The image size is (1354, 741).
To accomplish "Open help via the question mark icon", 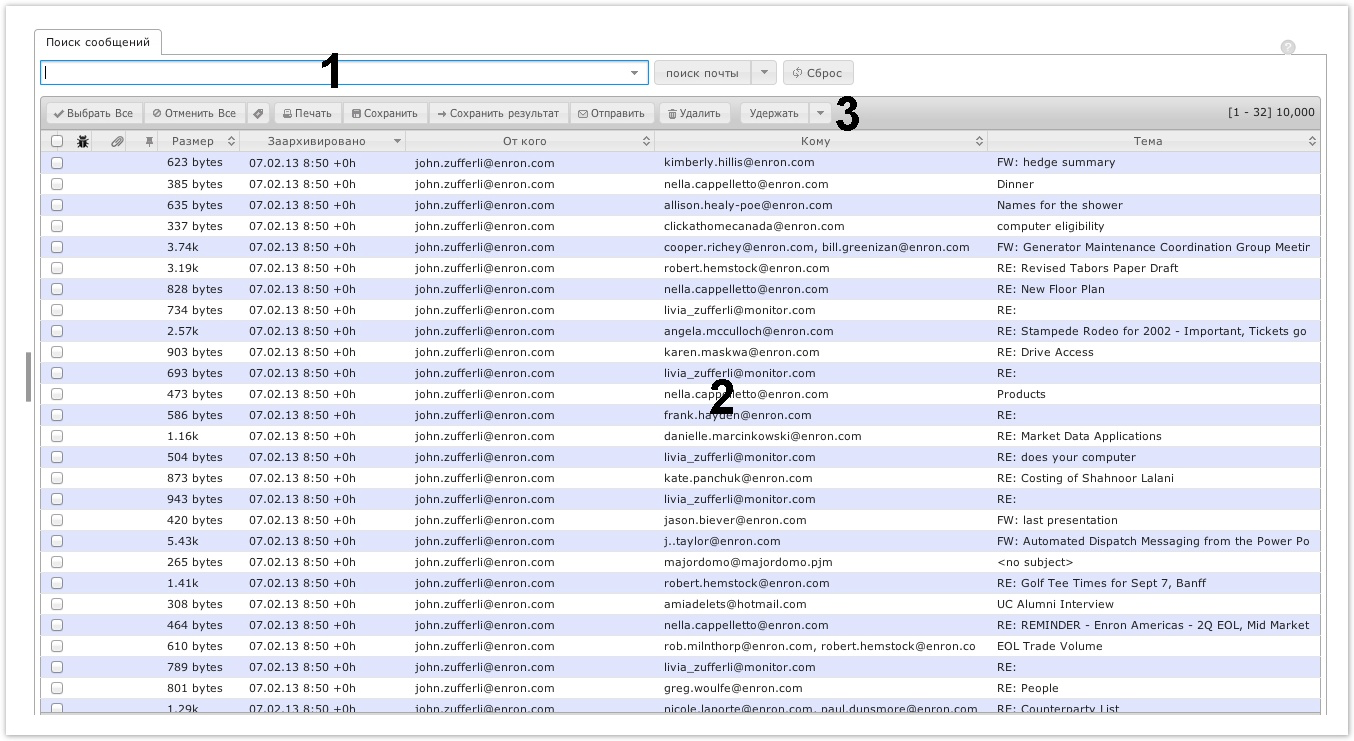I will (x=1287, y=47).
